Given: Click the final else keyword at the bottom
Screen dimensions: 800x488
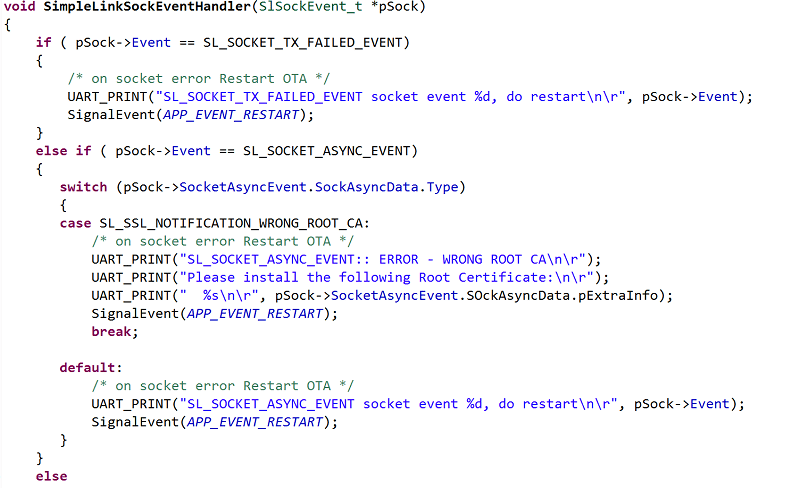Looking at the screenshot, I should (x=51, y=476).
